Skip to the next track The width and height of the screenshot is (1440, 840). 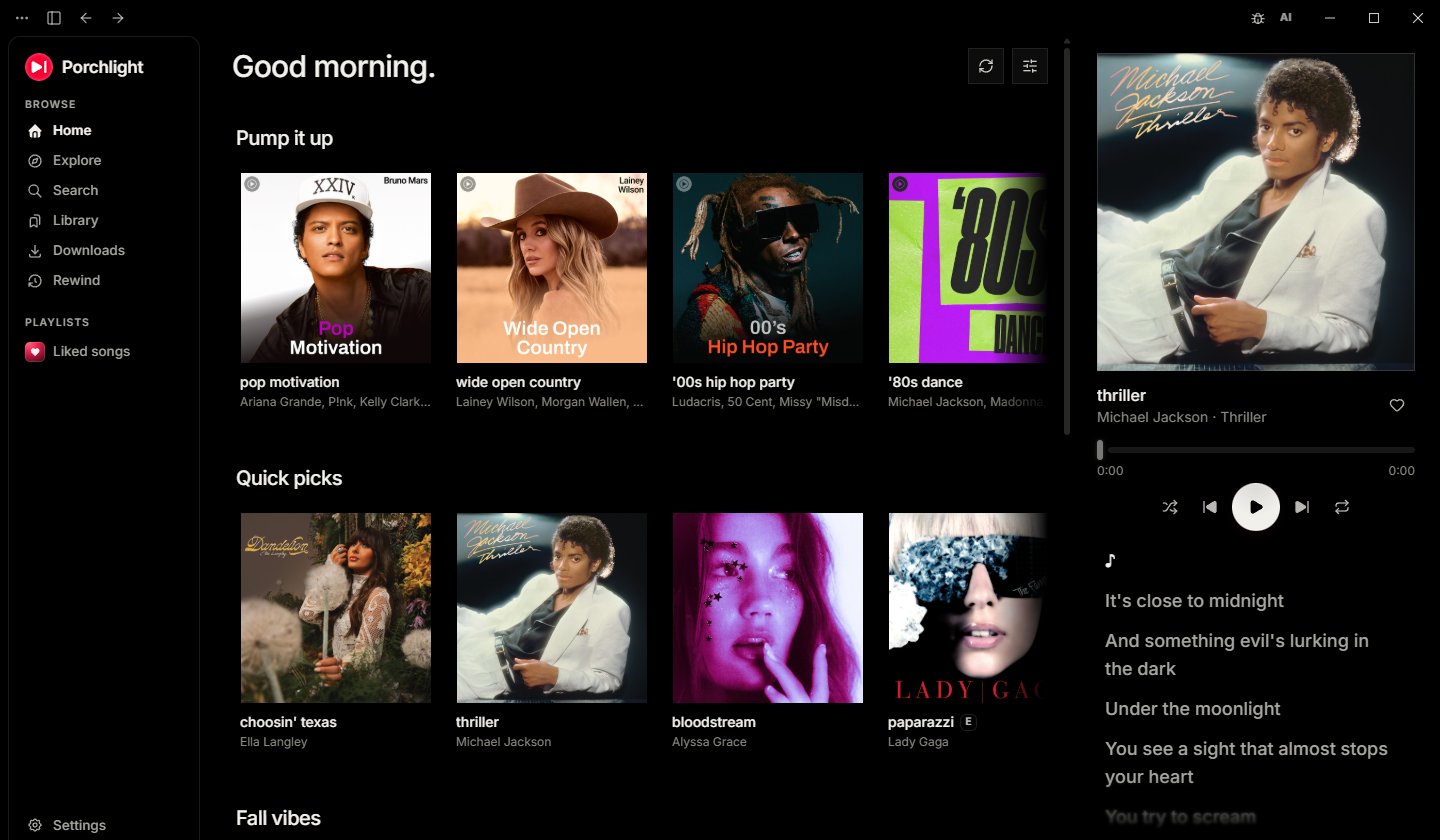pos(1302,507)
